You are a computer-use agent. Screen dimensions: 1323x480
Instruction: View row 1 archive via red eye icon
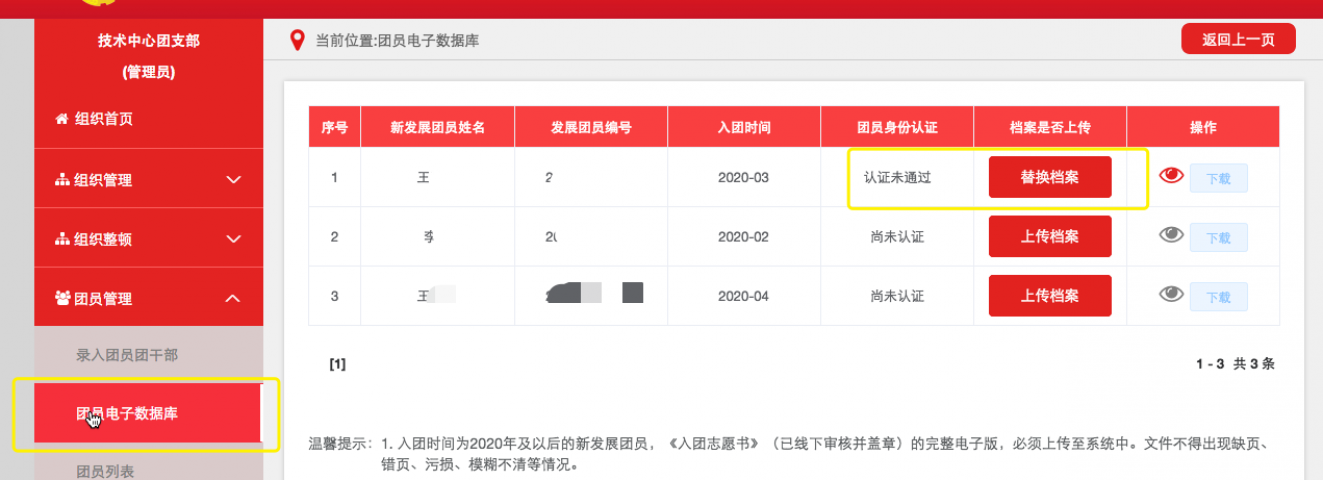pos(1171,176)
